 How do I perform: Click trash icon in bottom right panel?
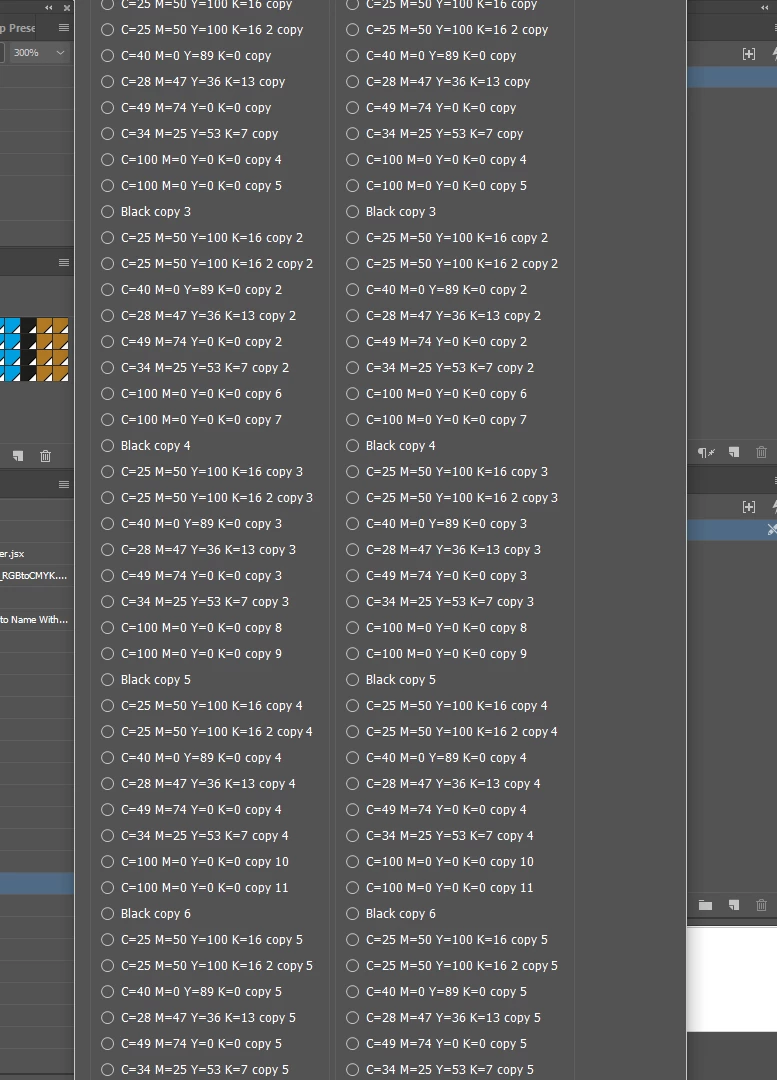(761, 905)
